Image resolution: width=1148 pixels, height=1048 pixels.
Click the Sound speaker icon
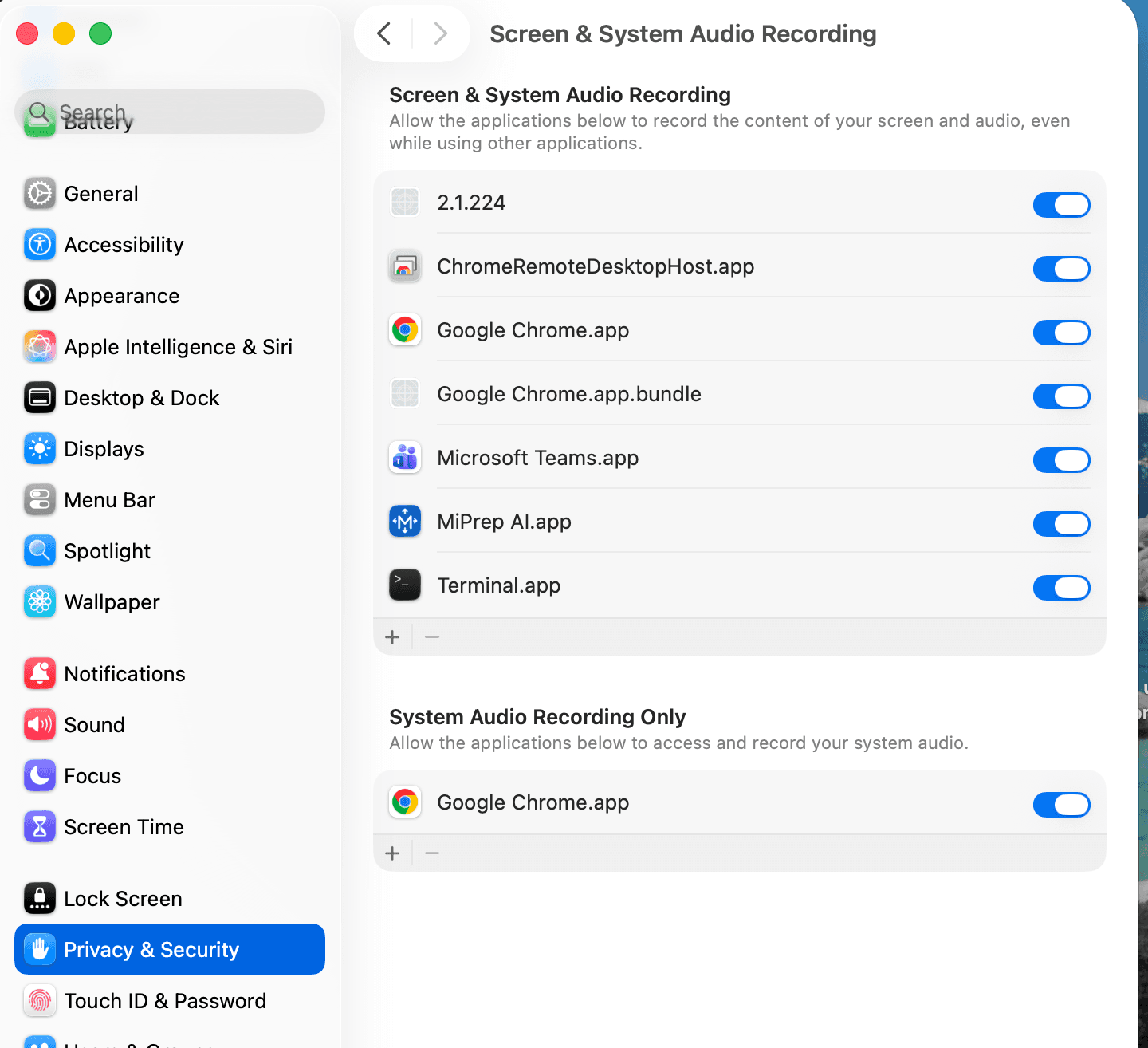[x=40, y=725]
